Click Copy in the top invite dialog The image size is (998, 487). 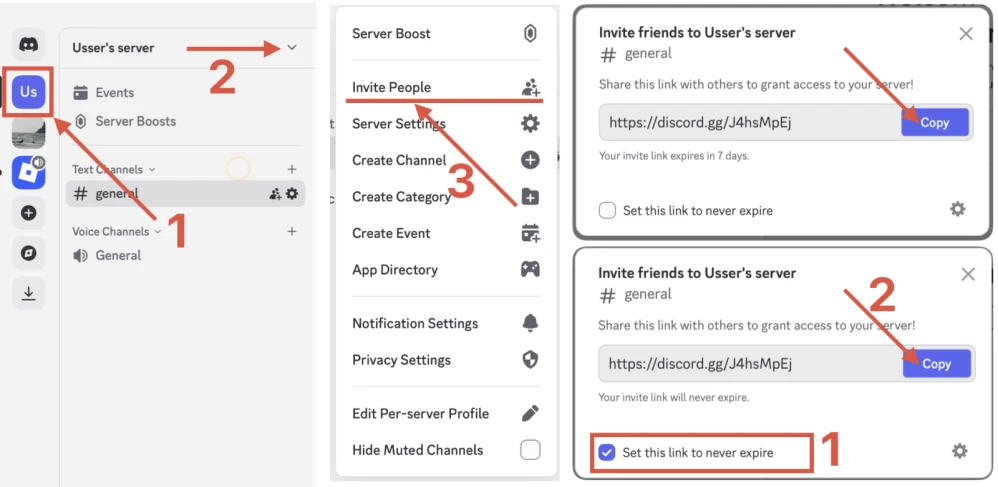point(935,122)
